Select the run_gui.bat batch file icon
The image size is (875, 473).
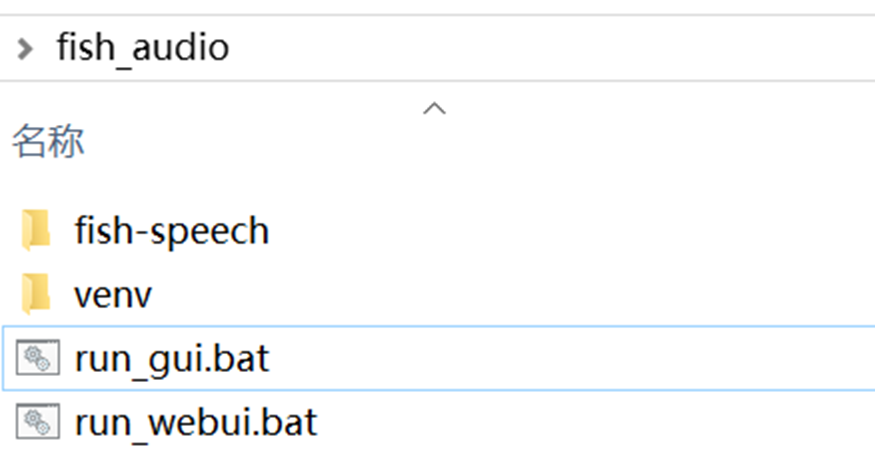pyautogui.click(x=37, y=358)
